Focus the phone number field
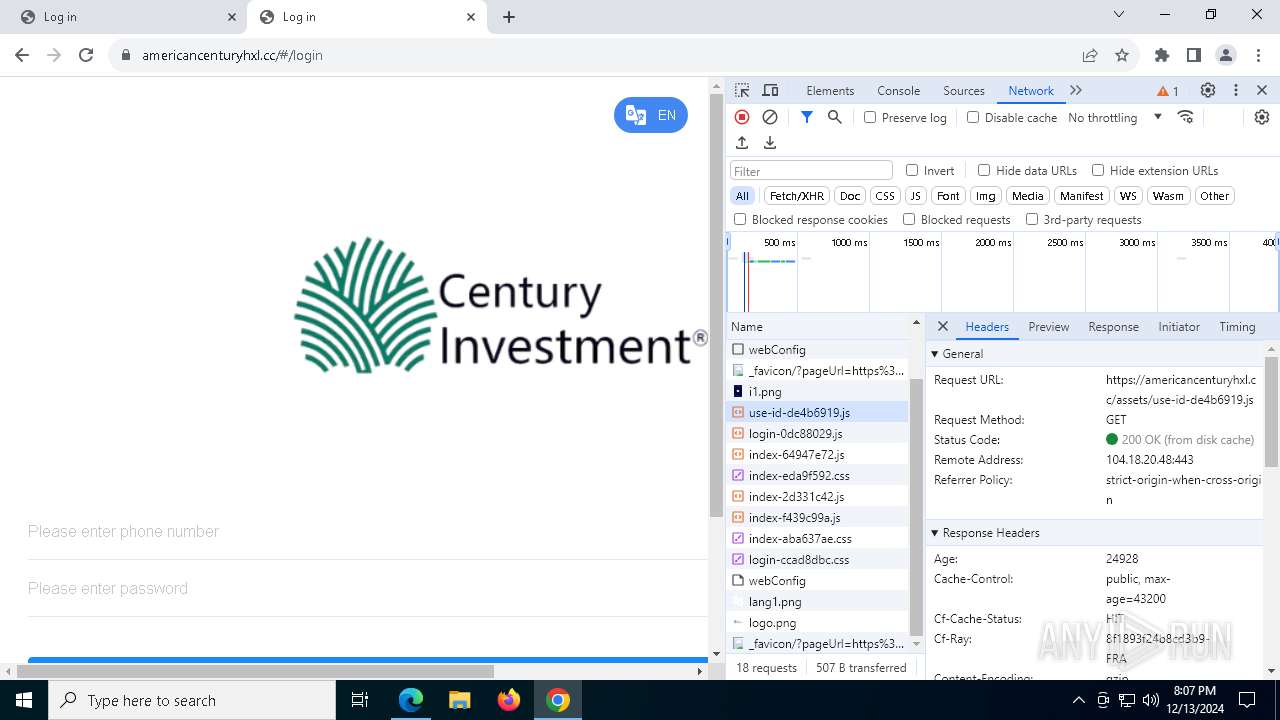Image resolution: width=1280 pixels, height=720 pixels. coord(367,531)
